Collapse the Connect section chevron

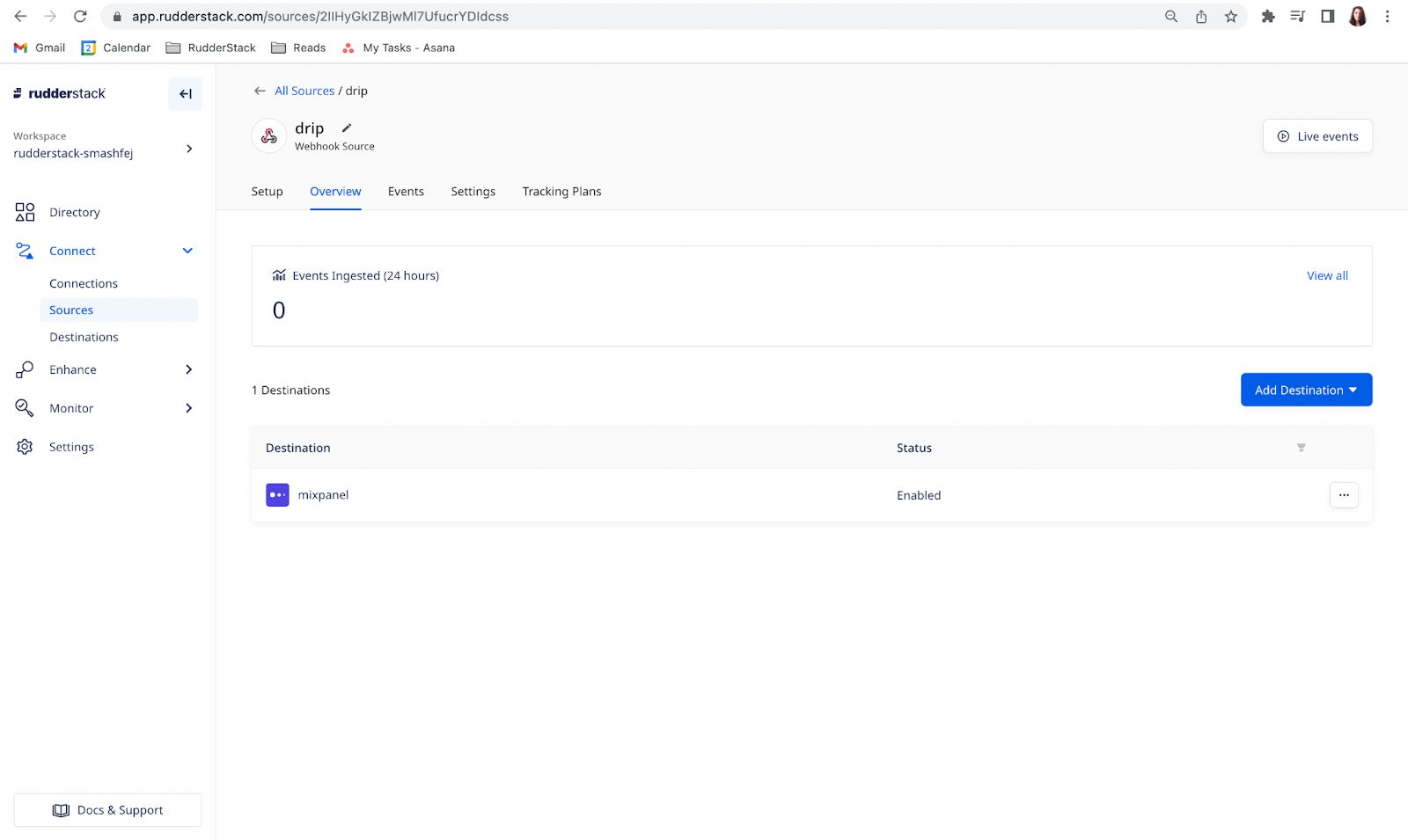[x=187, y=251]
